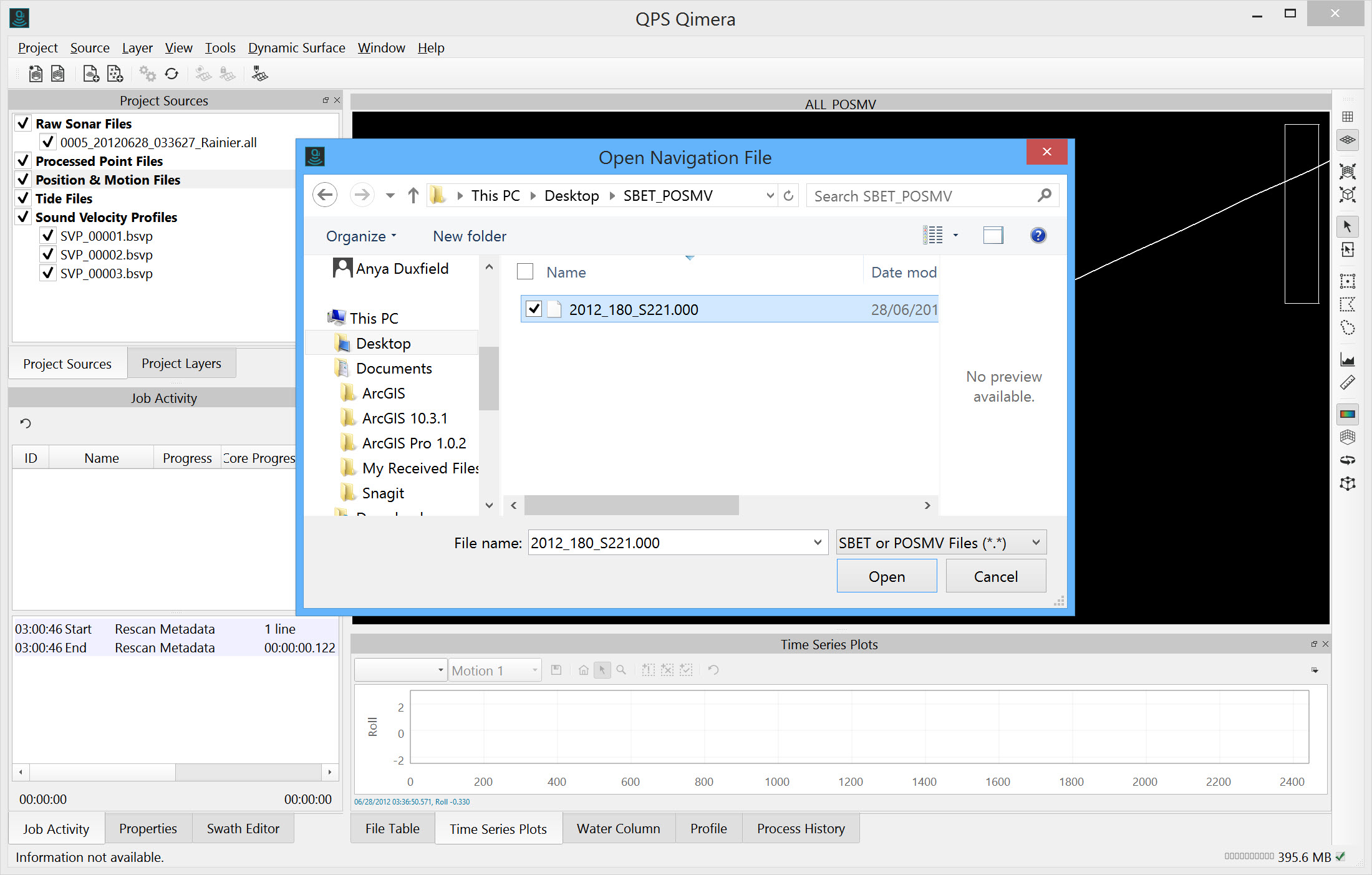This screenshot has height=875, width=1372.
Task: Expand the Organize dropdown menu
Action: 361,236
